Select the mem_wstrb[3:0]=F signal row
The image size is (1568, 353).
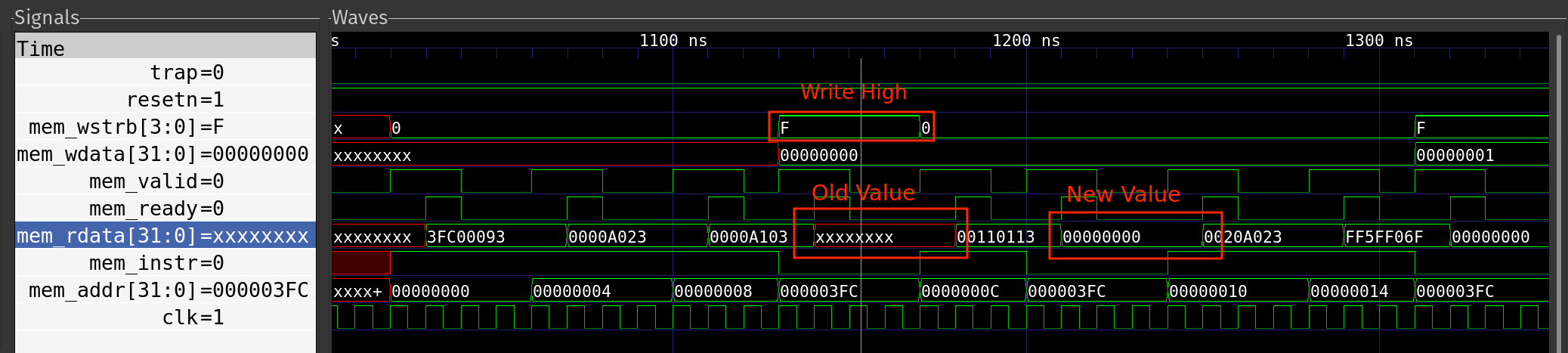pyautogui.click(x=165, y=127)
